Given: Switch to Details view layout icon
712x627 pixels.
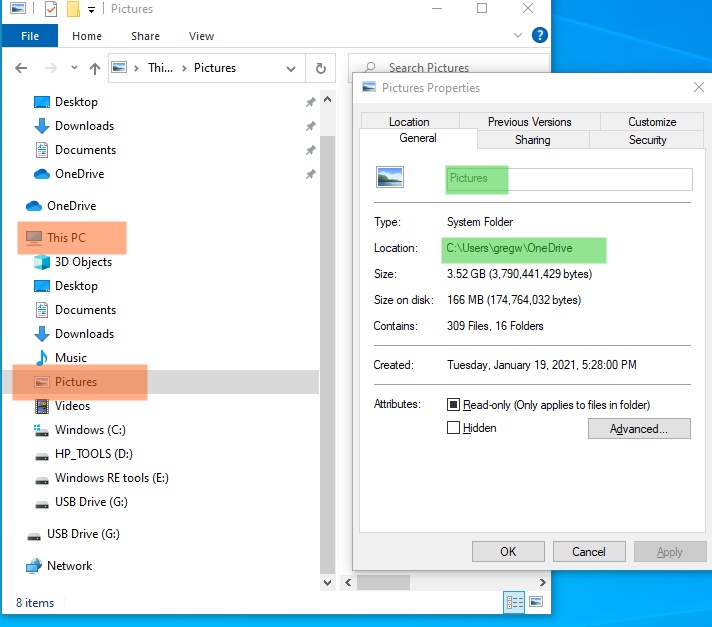Looking at the screenshot, I should [x=514, y=602].
